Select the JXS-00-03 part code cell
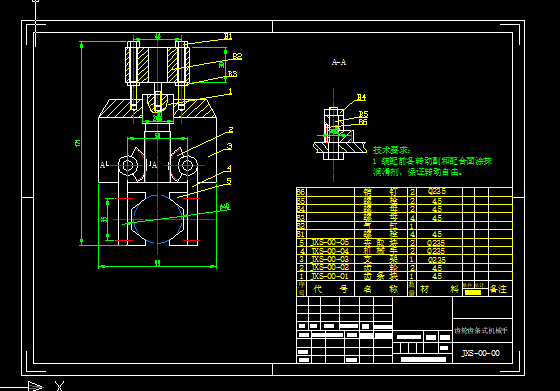This screenshot has height=391, width=560. pos(330,259)
